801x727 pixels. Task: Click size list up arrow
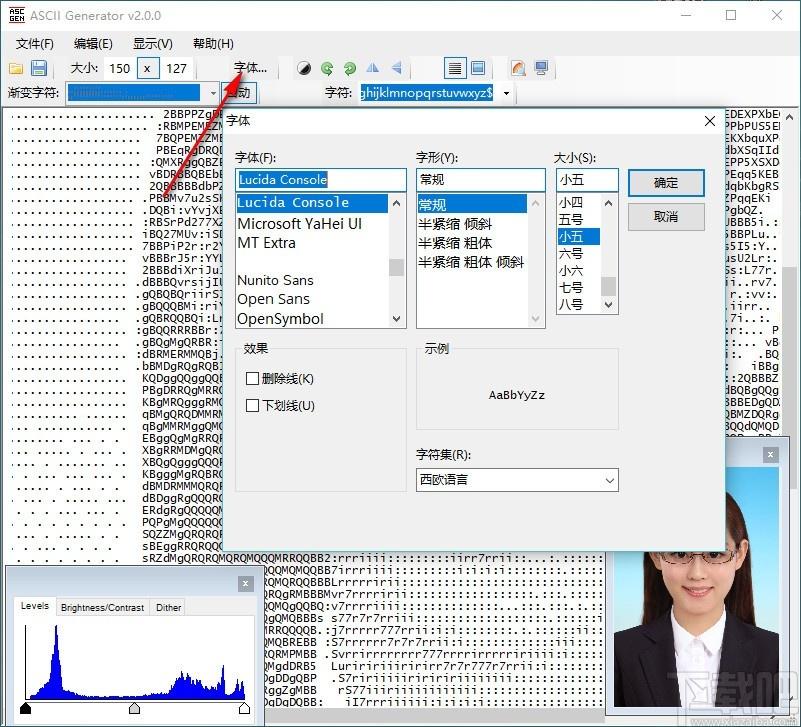click(608, 203)
